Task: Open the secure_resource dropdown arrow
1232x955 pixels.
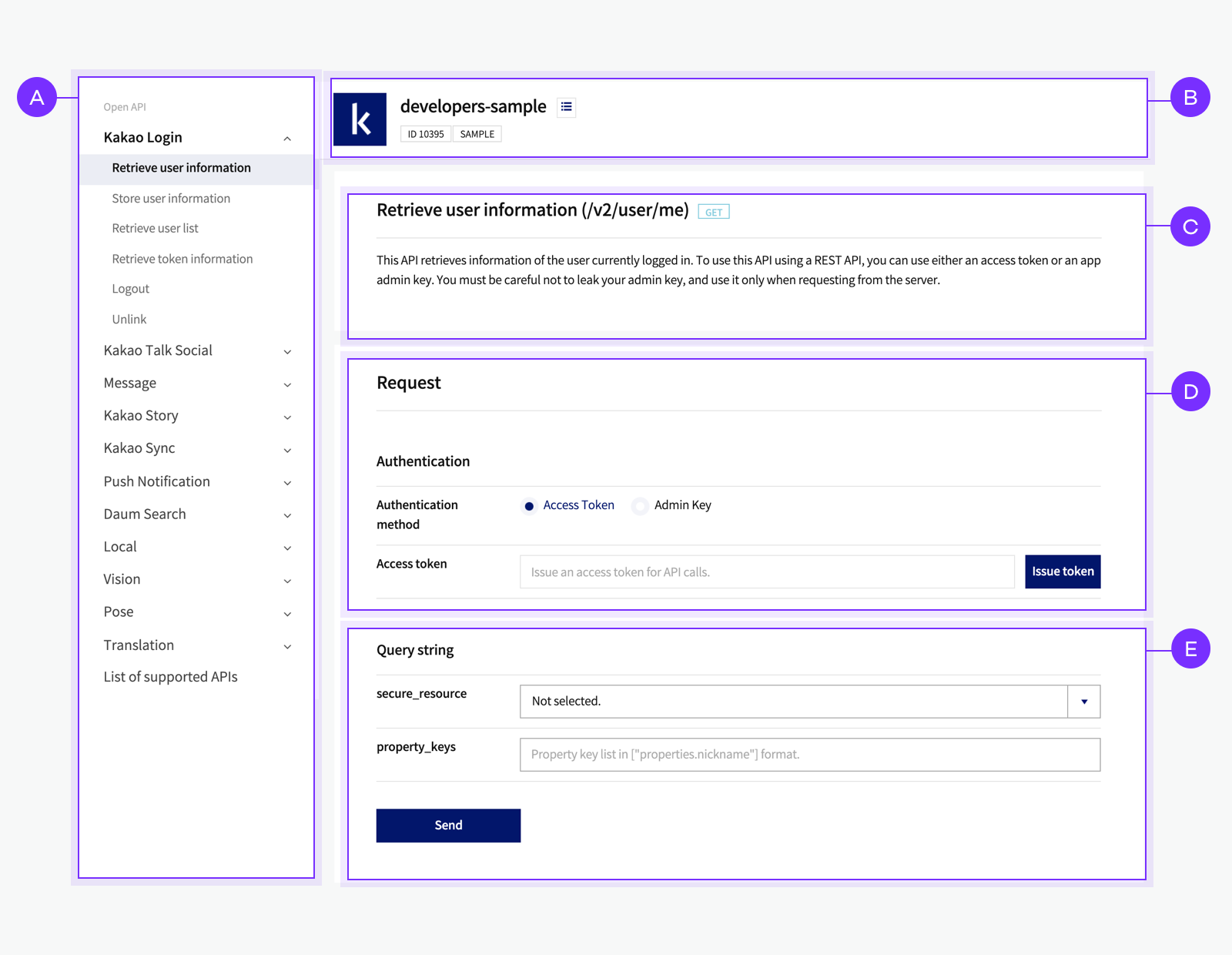Action: pos(1084,702)
